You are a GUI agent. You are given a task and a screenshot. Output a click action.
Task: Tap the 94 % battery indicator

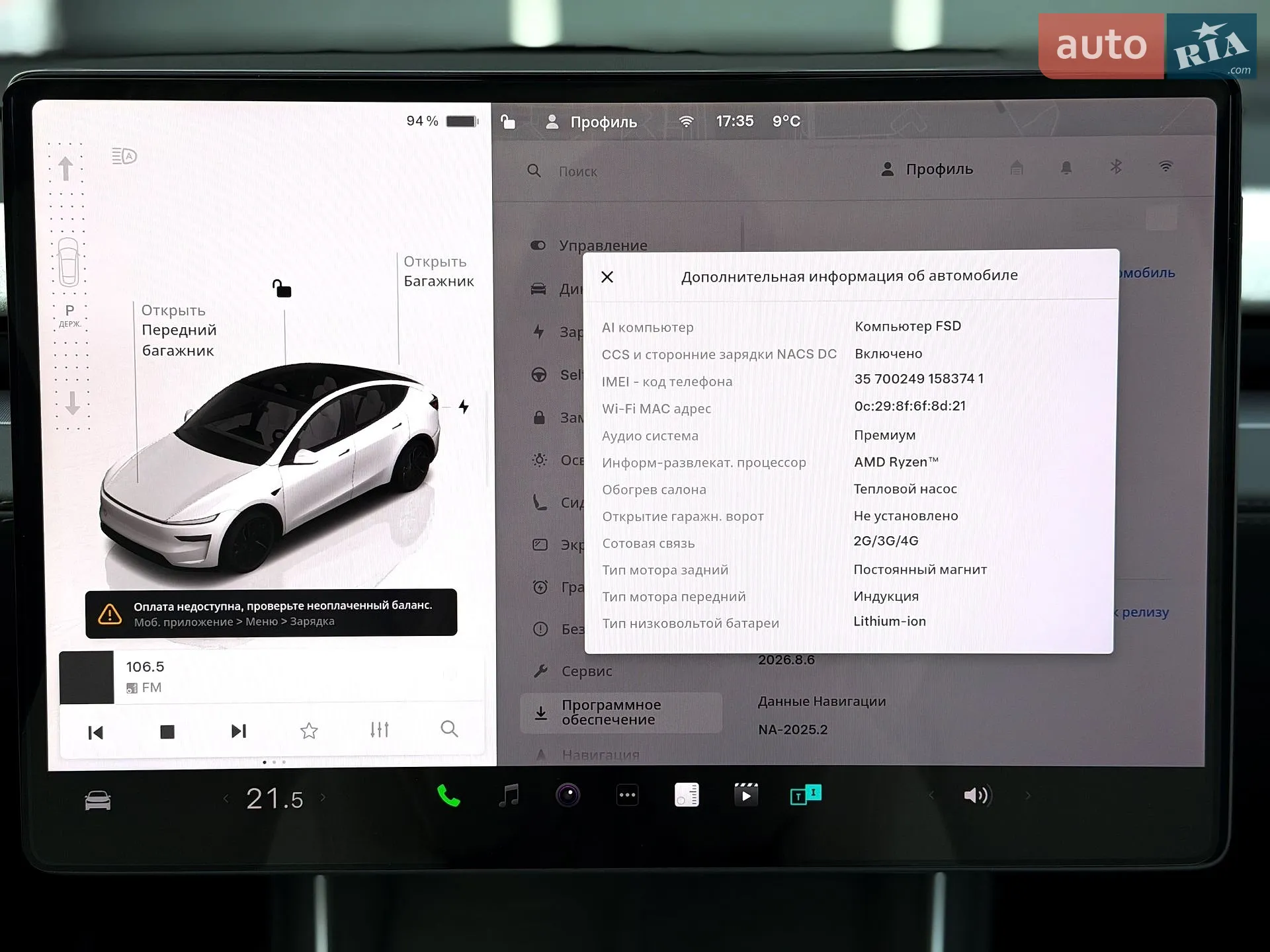(x=442, y=121)
